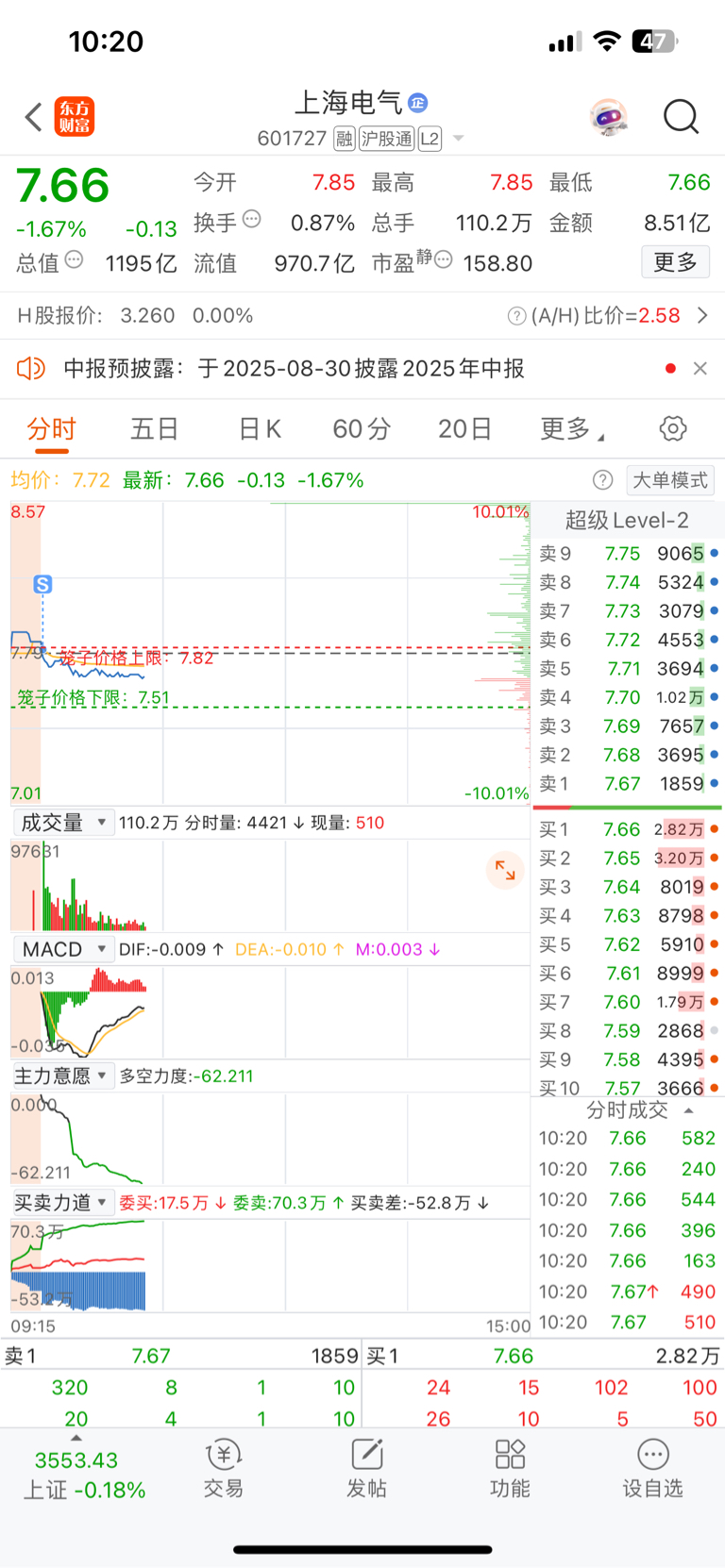The height and width of the screenshot is (1568, 725).
Task: Open the 成交量 indicator dropdown
Action: [x=63, y=823]
